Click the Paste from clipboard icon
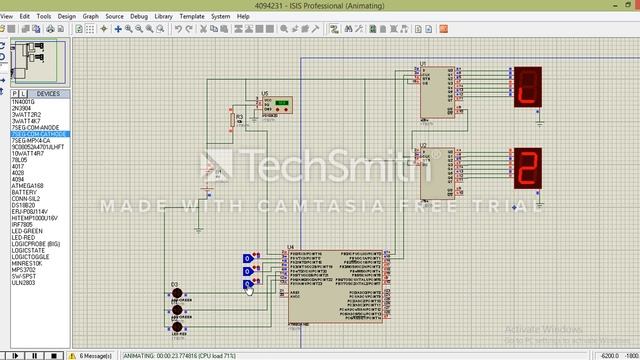Image resolution: width=640 pixels, height=360 pixels. tap(224, 29)
